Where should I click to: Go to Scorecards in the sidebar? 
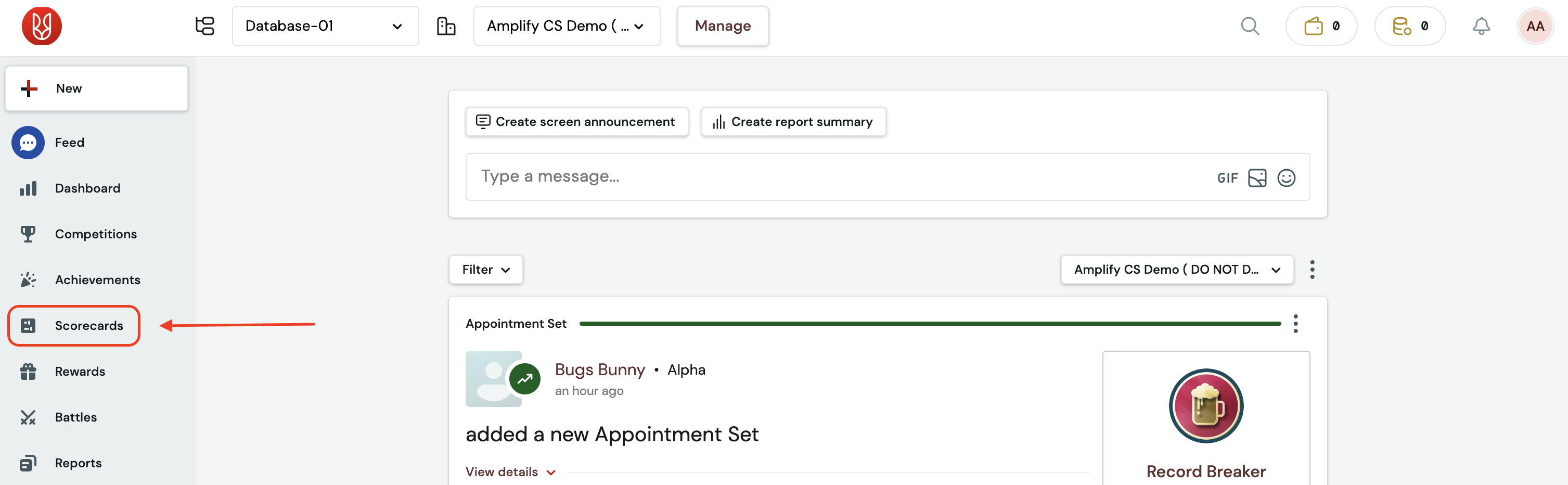coord(74,326)
